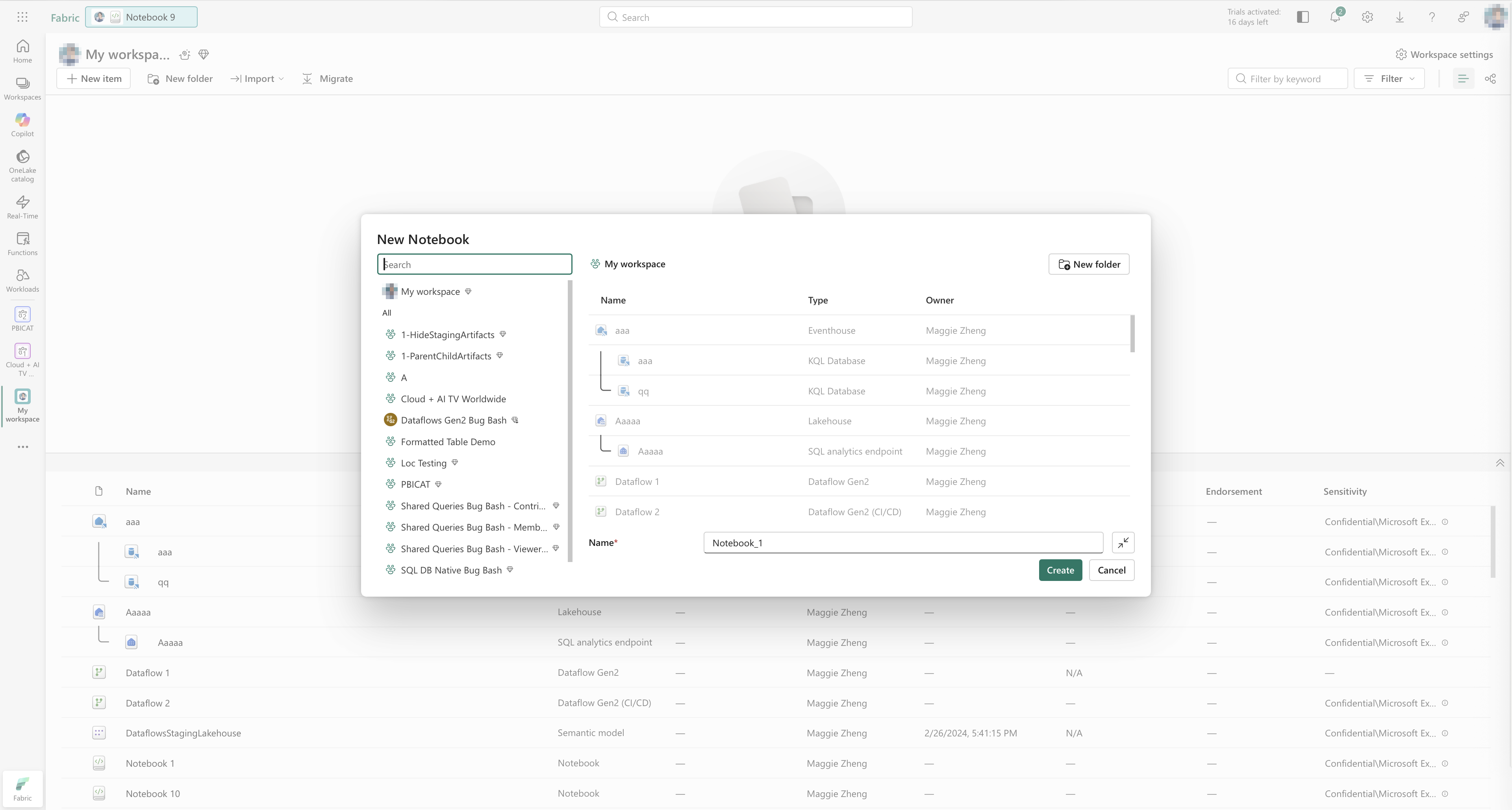
Task: Open Workspace settings
Action: [x=1445, y=55]
